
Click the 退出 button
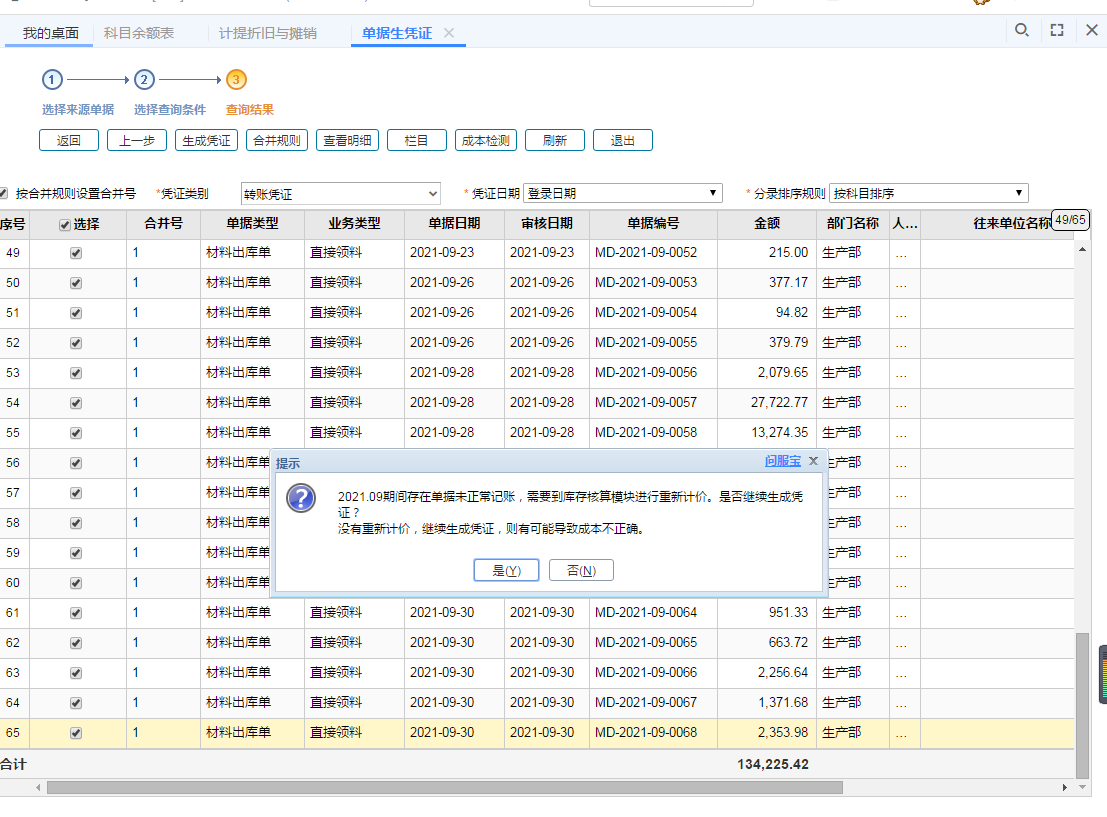pos(623,141)
